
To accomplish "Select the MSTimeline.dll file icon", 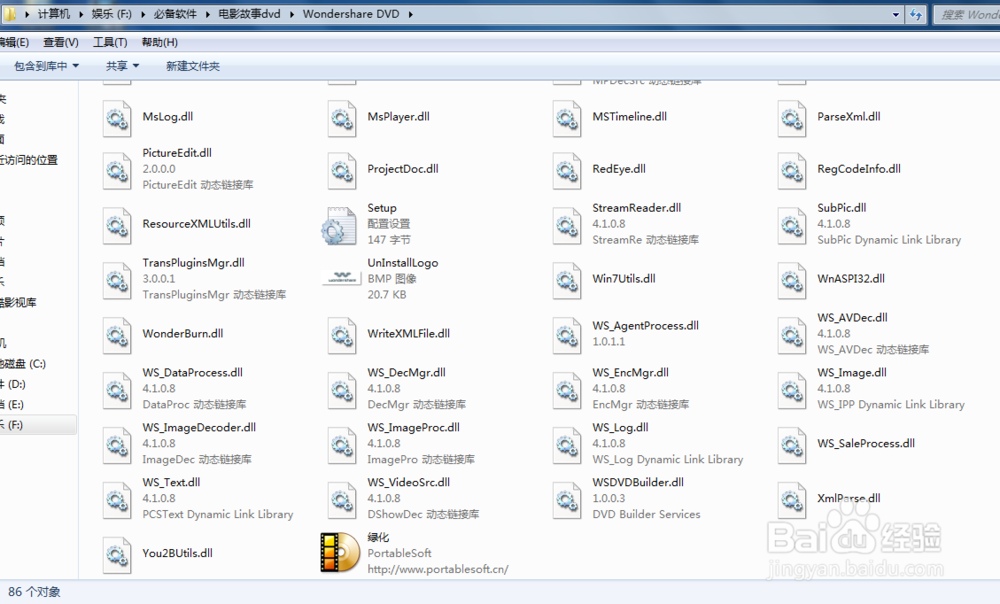I will (x=567, y=119).
